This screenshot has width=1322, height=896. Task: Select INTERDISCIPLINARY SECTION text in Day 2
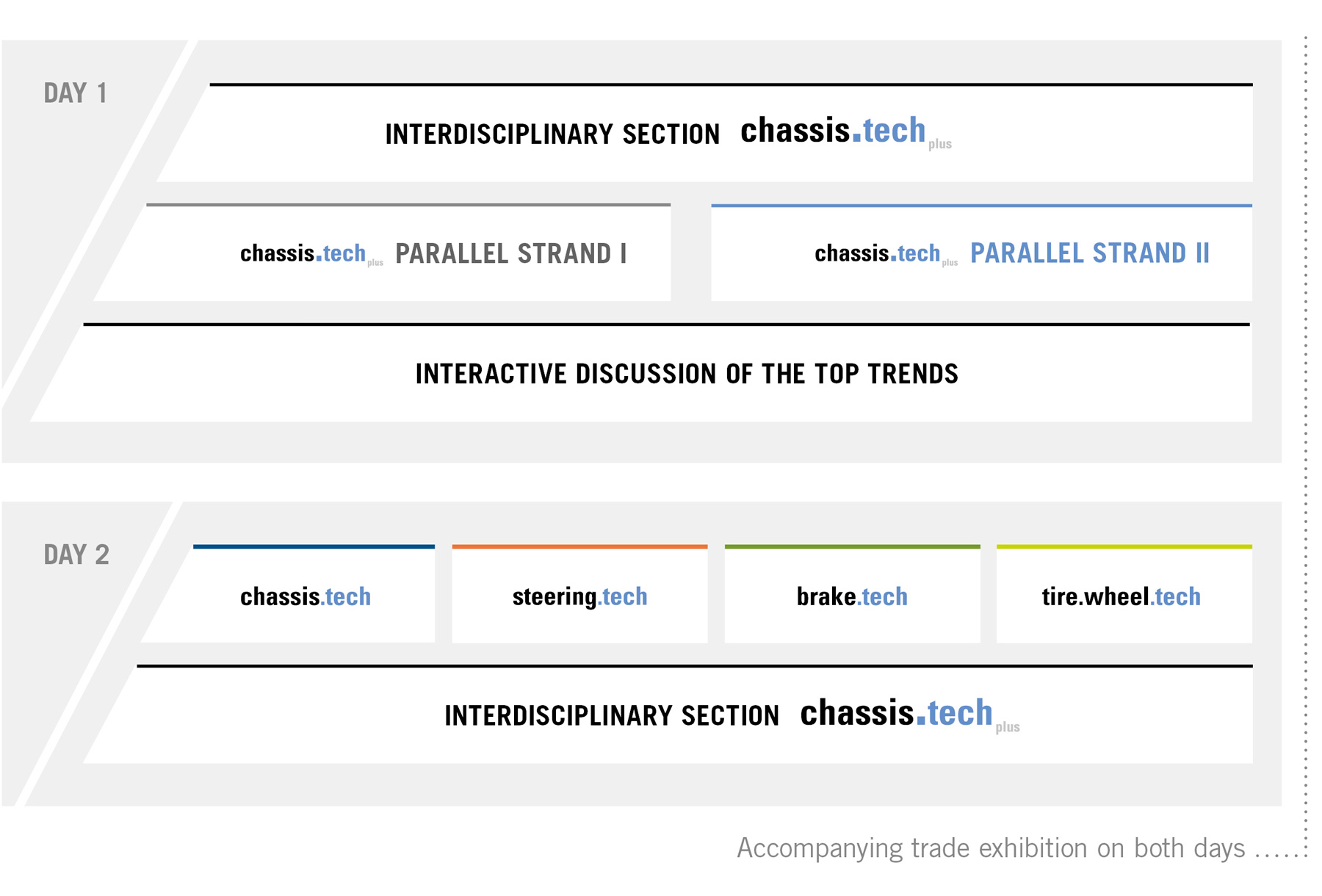point(612,716)
